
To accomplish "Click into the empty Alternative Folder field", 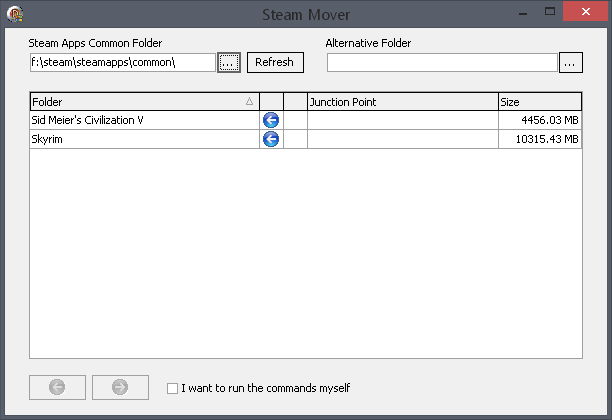I will [442, 62].
